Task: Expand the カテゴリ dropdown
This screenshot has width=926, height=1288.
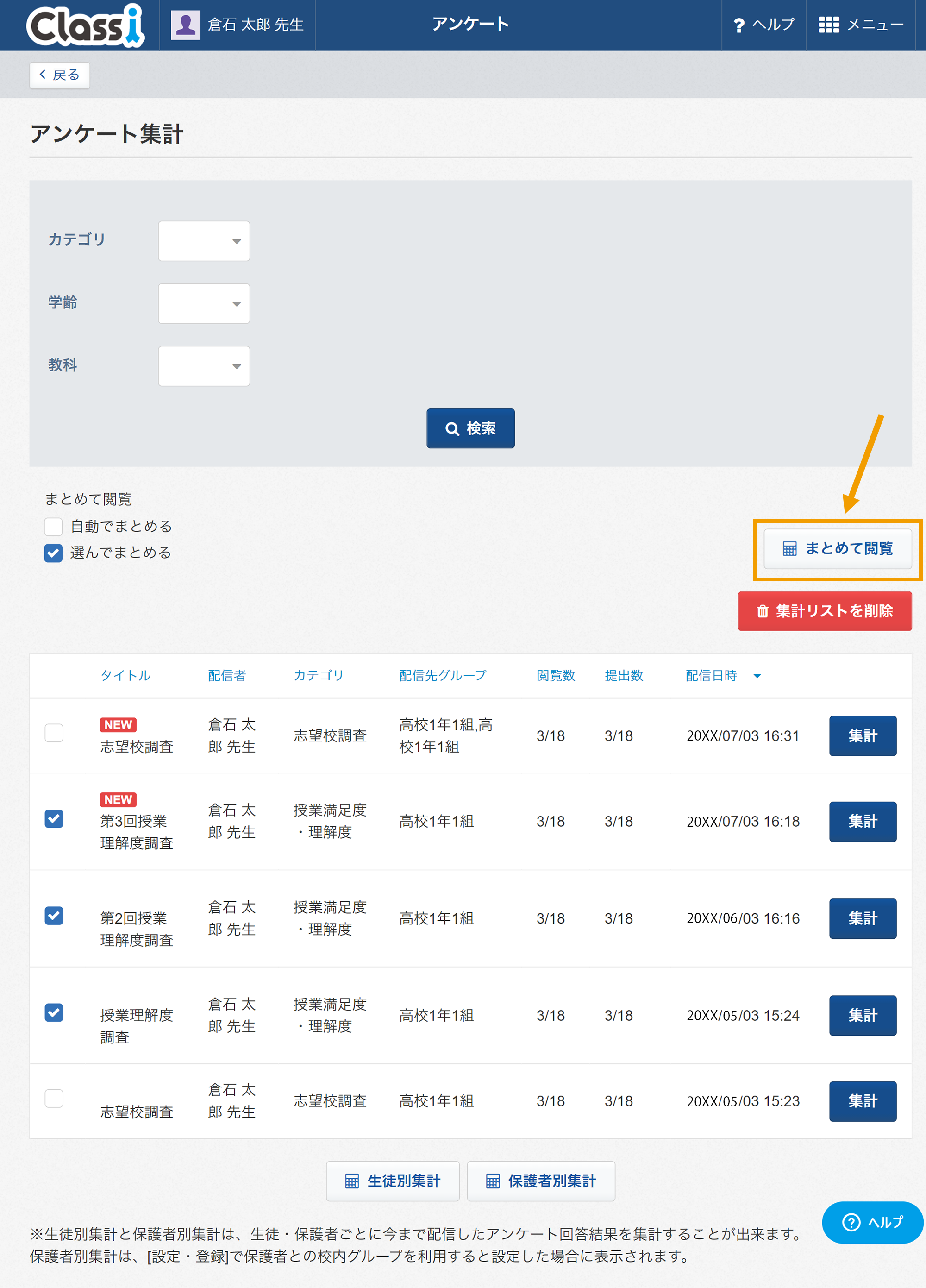Action: [x=204, y=241]
